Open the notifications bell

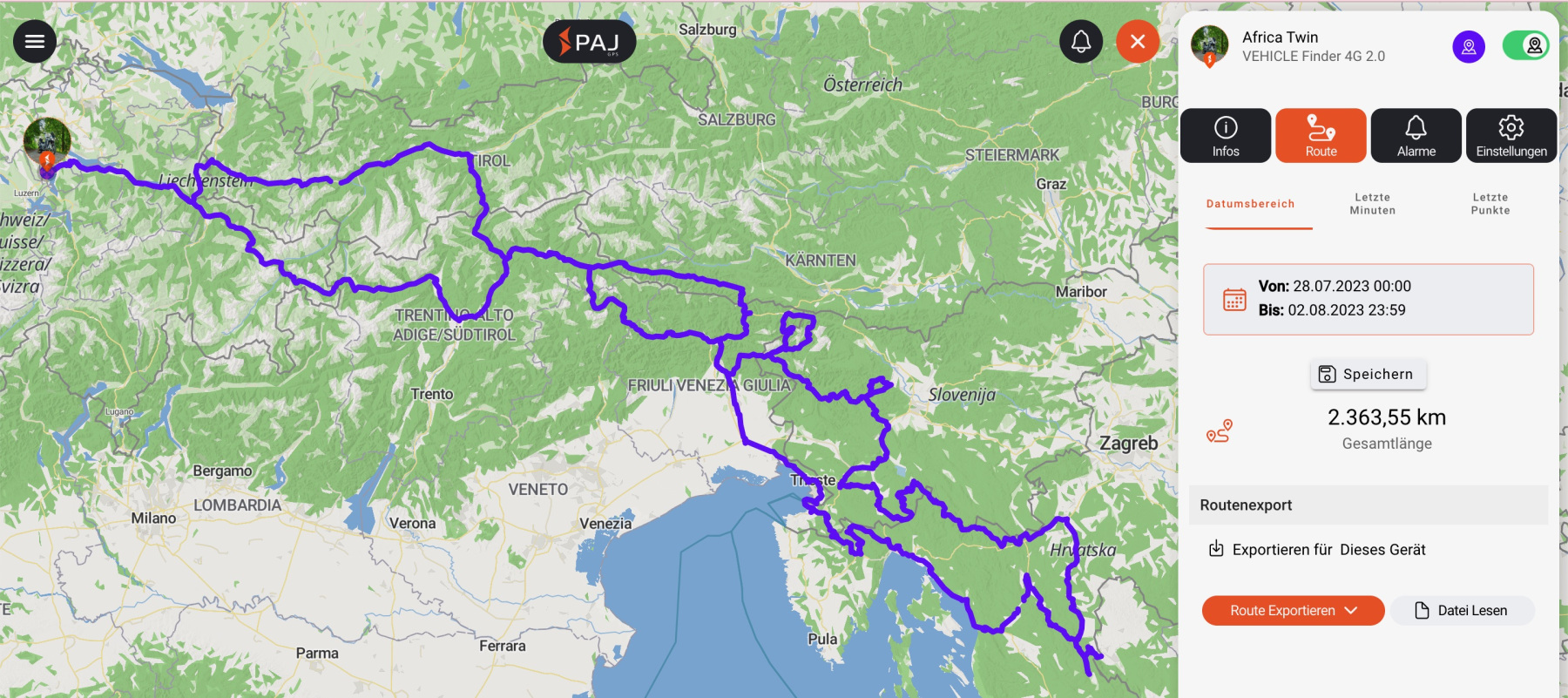click(1081, 41)
